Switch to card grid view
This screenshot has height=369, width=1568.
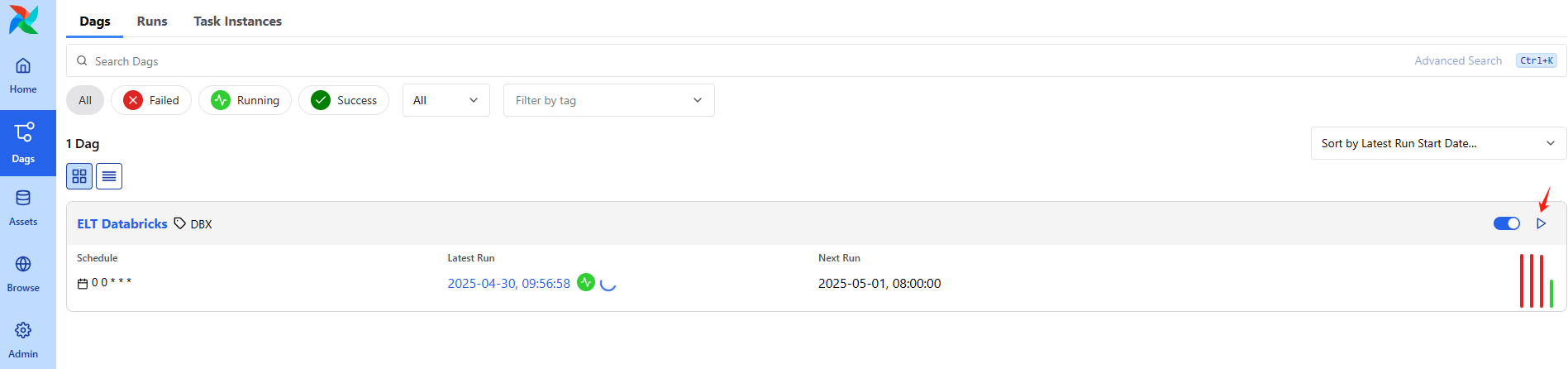coord(79,176)
